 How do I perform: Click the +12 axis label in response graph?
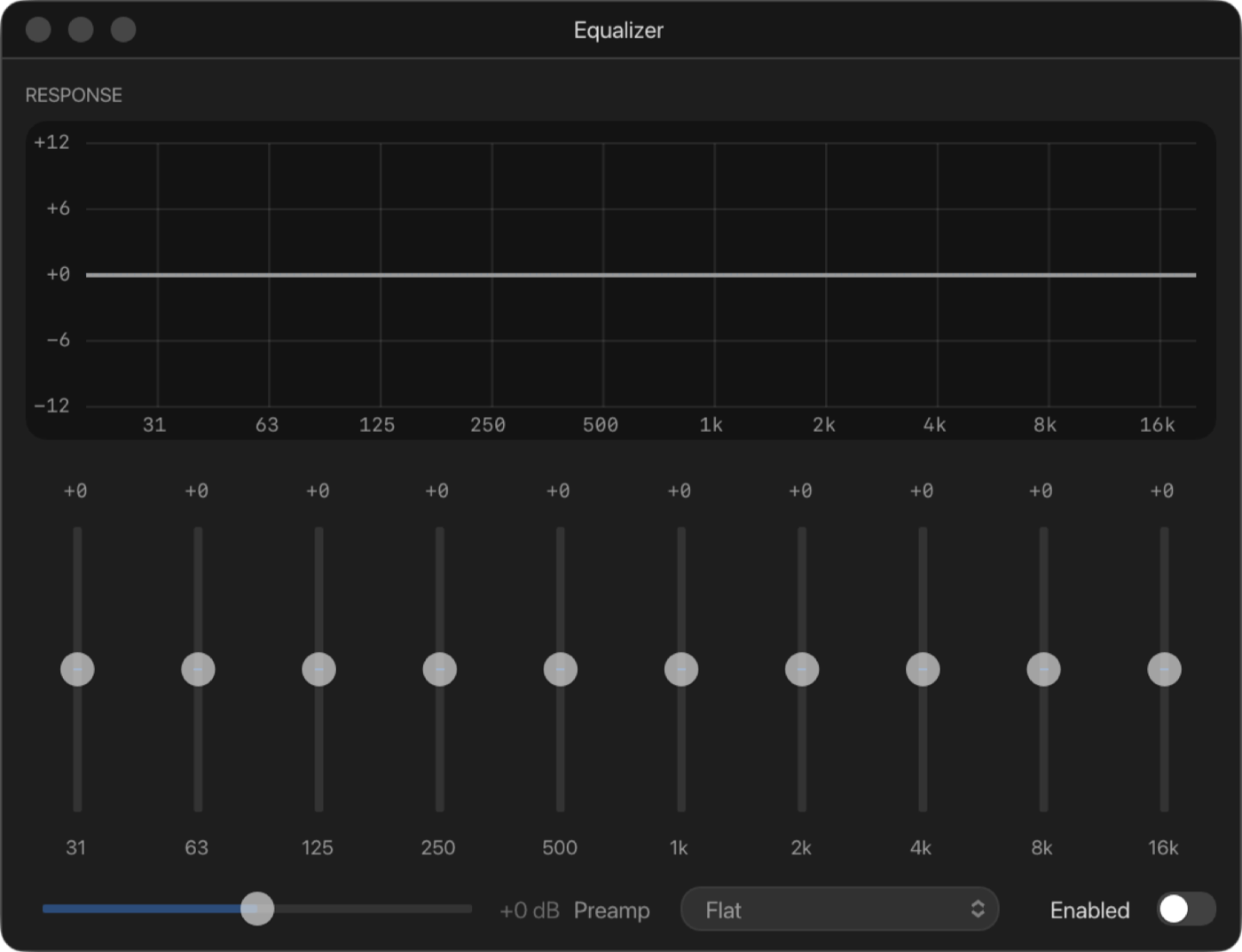51,142
